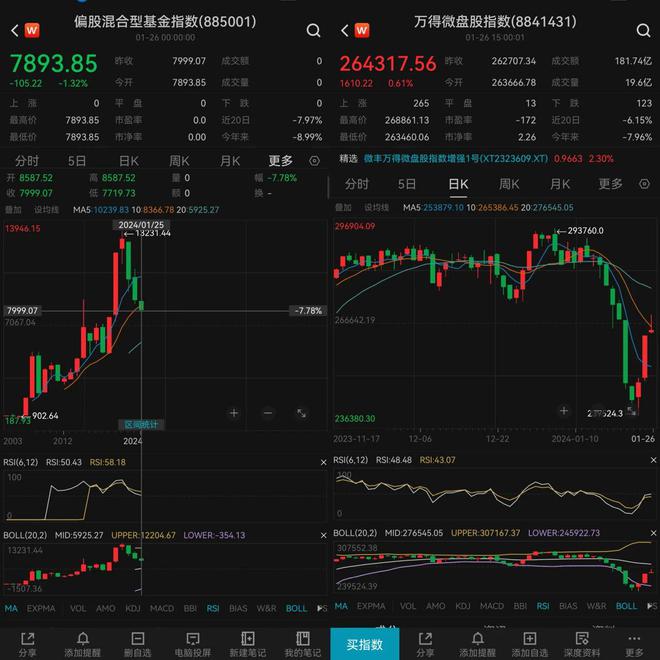Screen dimensions: 660x660
Task: Open 深度资料 in-depth data
Action: click(582, 644)
